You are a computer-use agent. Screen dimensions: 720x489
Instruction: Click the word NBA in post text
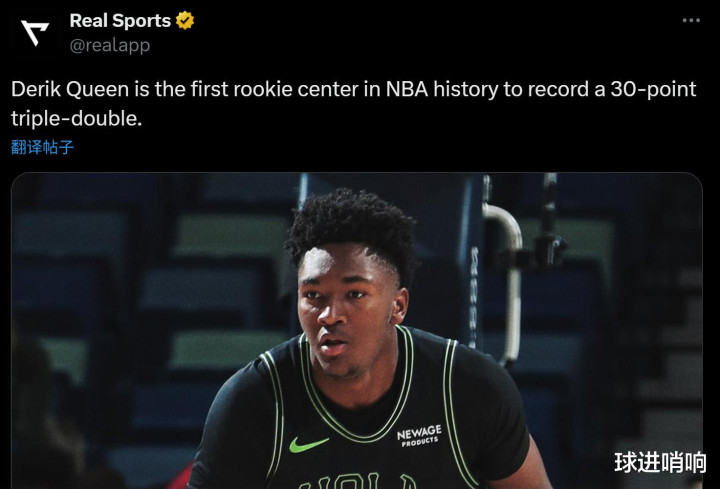tap(407, 89)
